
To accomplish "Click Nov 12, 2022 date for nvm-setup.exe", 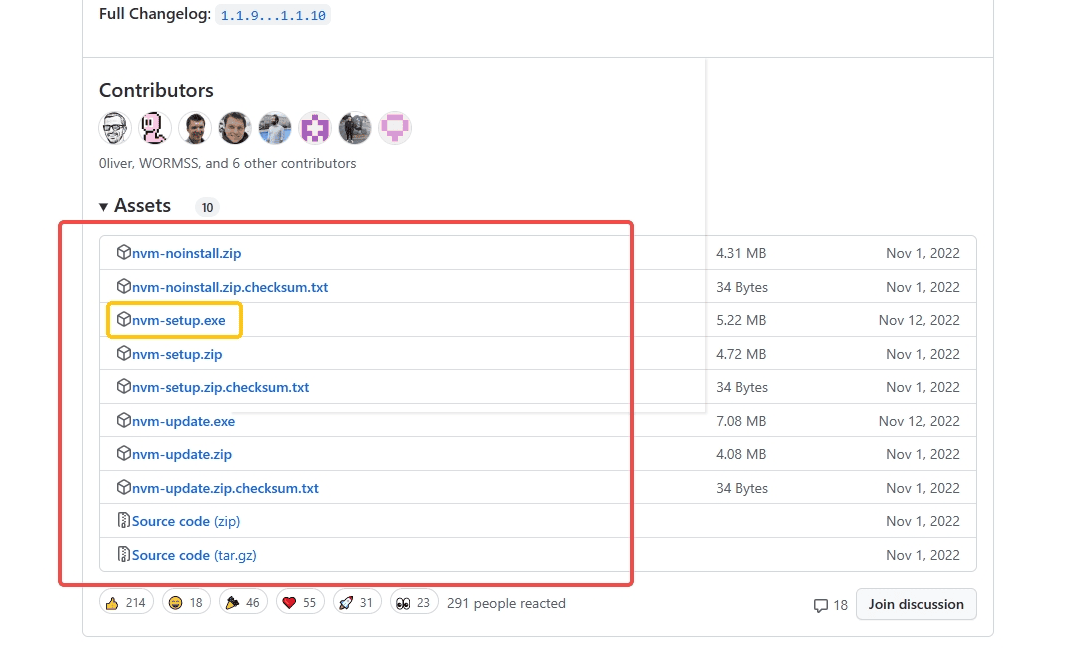I will click(x=919, y=320).
